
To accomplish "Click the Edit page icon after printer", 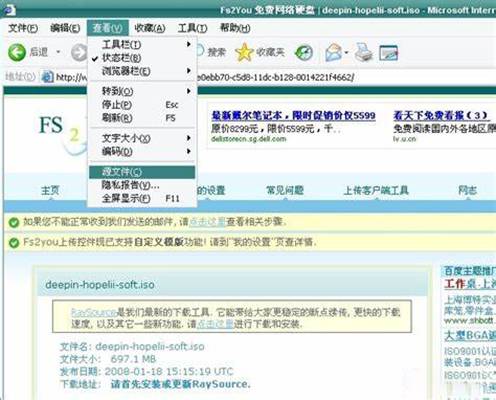I will point(389,52).
